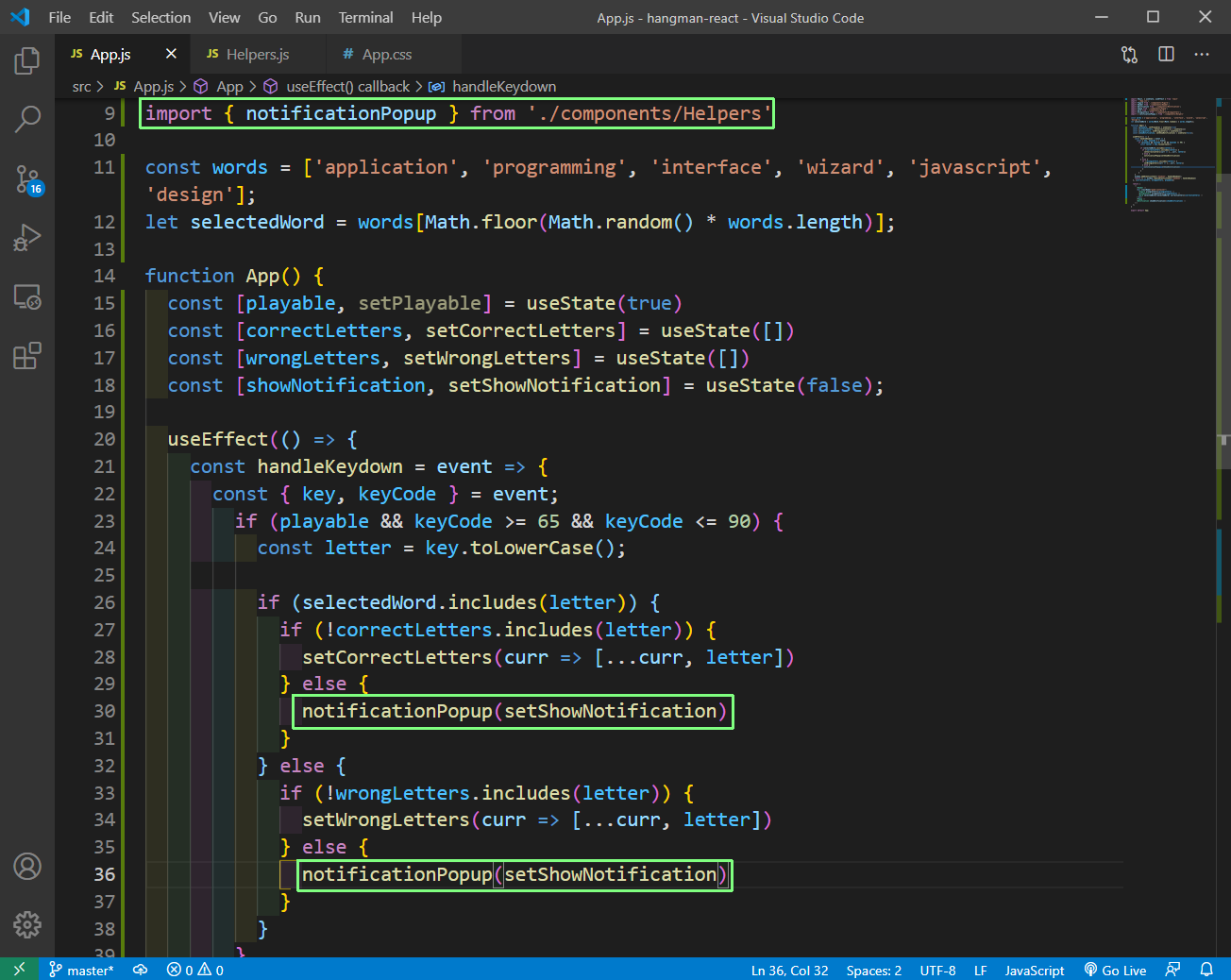Change indentation via Spaces: 2
1231x980 pixels.
click(x=874, y=970)
